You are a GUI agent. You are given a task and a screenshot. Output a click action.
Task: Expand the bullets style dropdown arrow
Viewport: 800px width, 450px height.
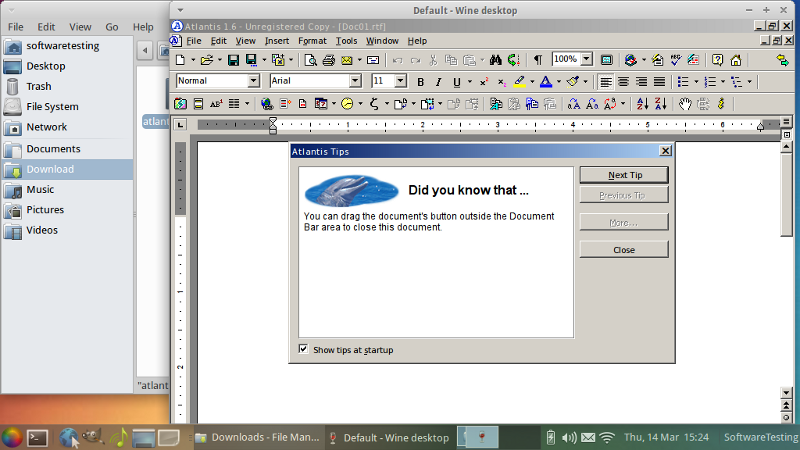pyautogui.click(x=696, y=82)
